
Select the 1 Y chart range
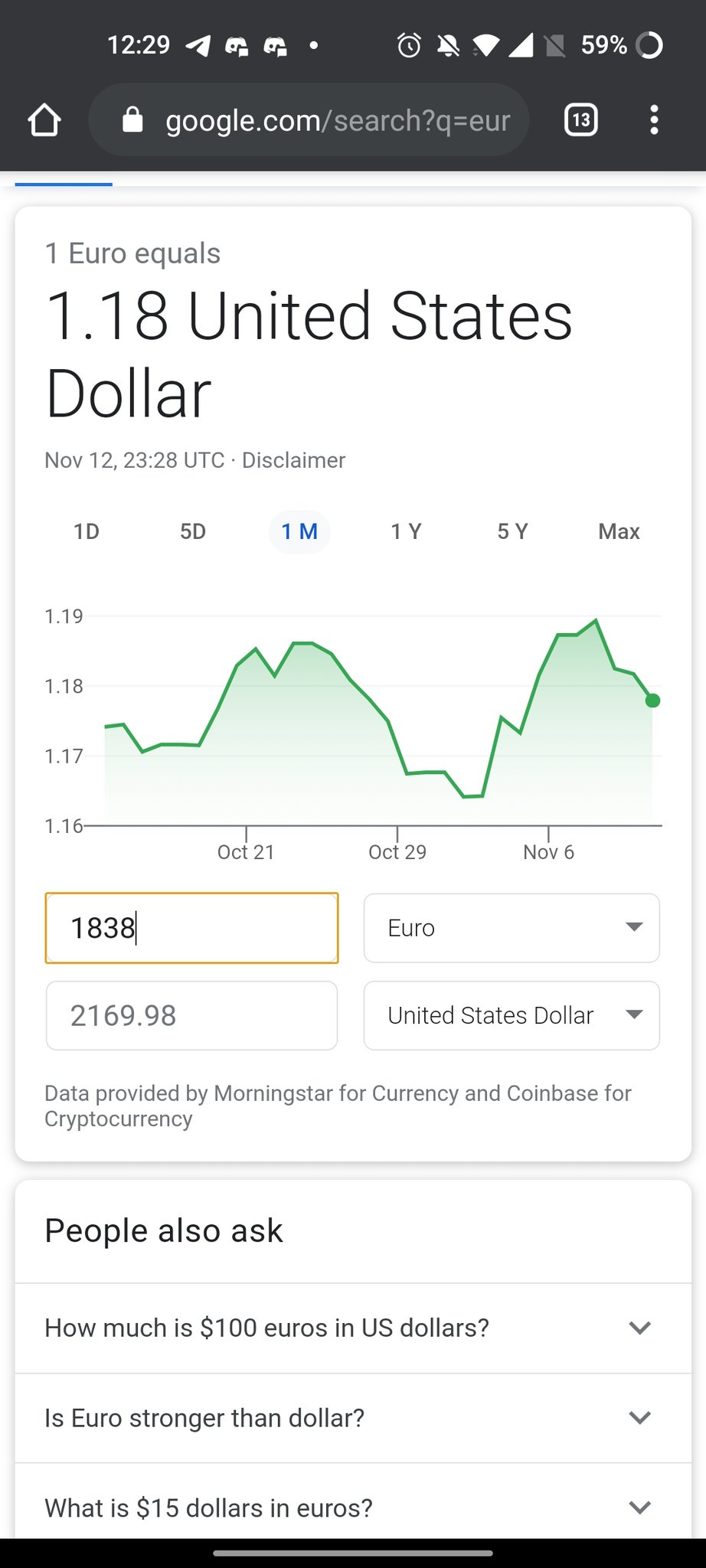tap(406, 531)
